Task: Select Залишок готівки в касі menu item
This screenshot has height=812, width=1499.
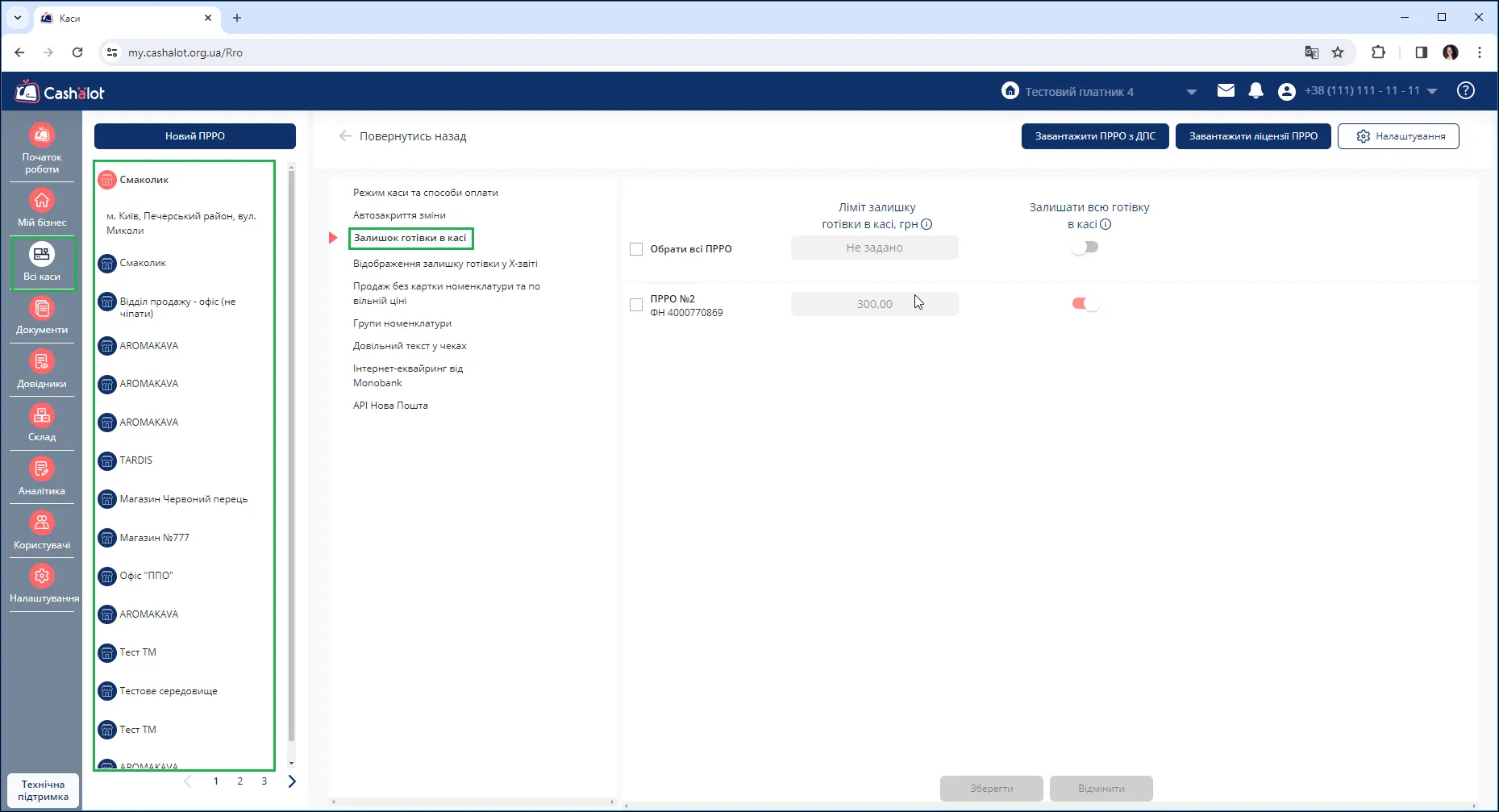Action: 410,238
